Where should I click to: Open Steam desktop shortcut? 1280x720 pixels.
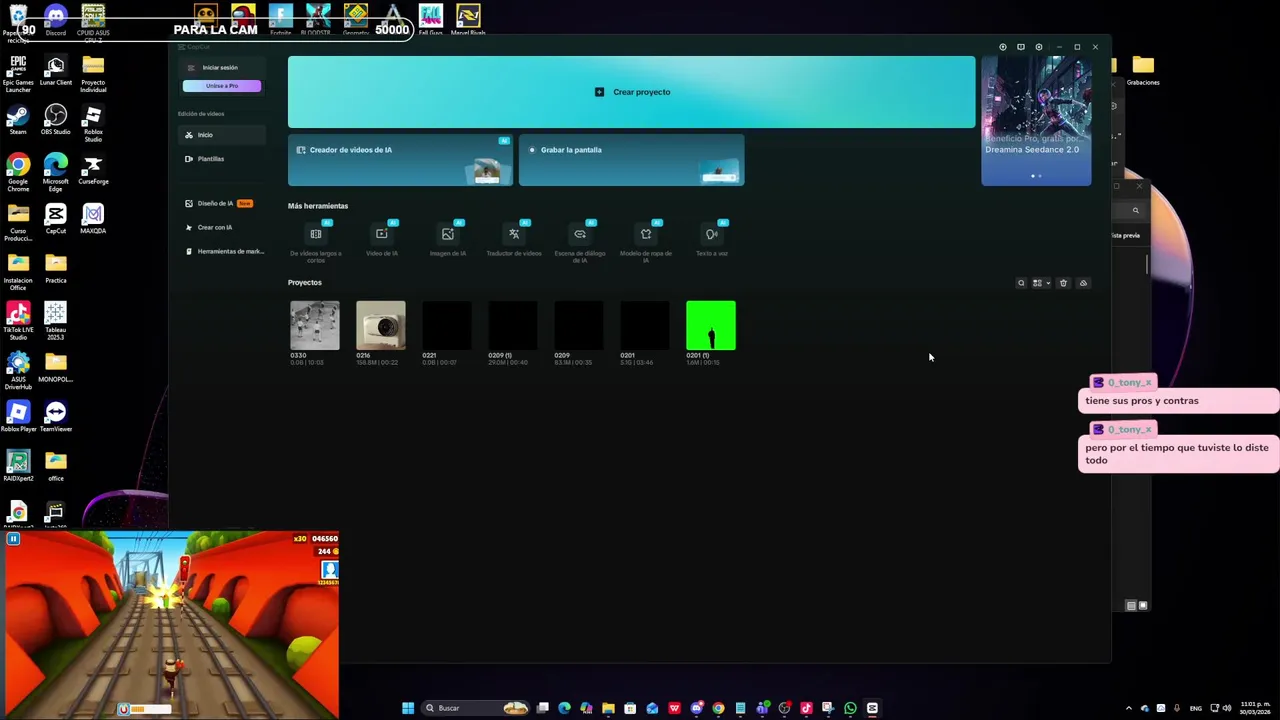[18, 120]
